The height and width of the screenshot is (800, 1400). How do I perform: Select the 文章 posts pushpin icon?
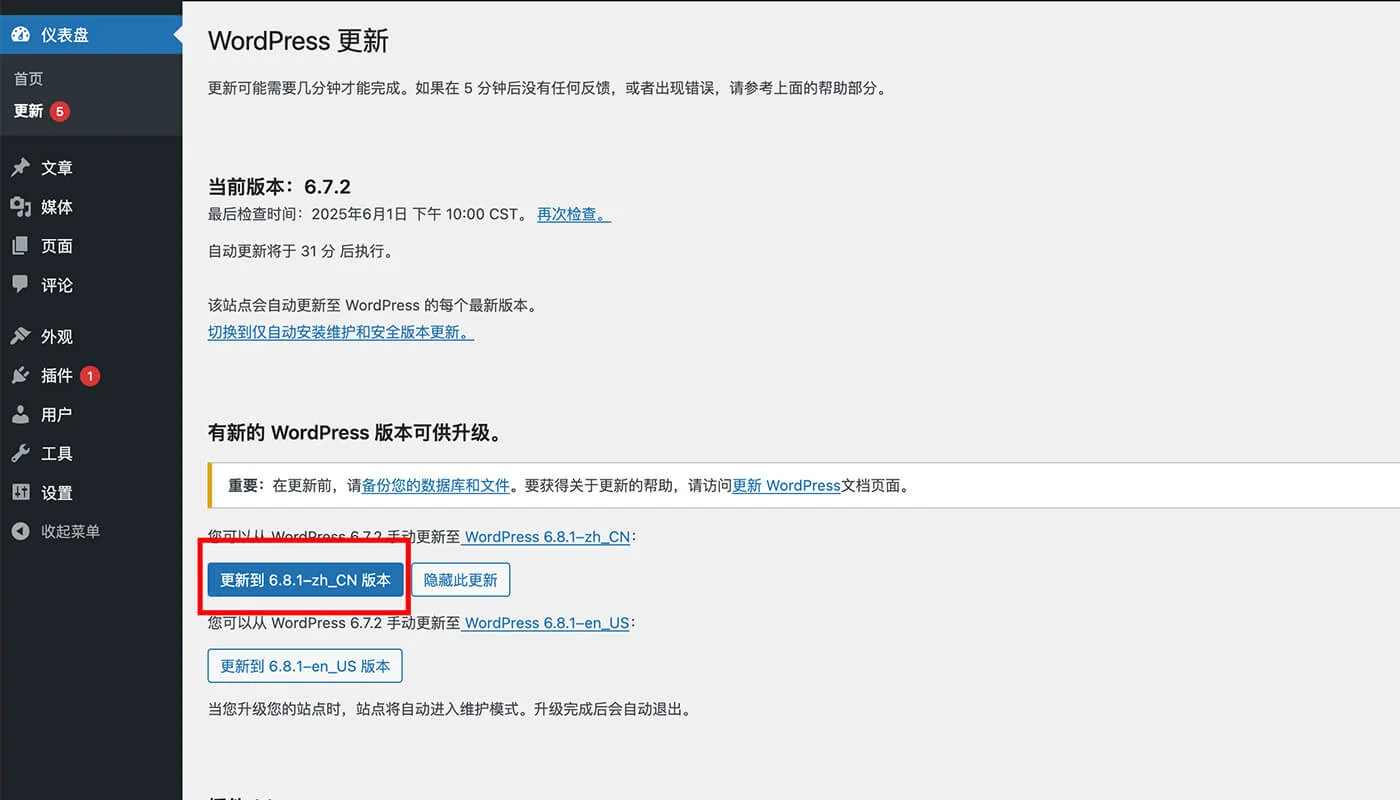coord(22,168)
